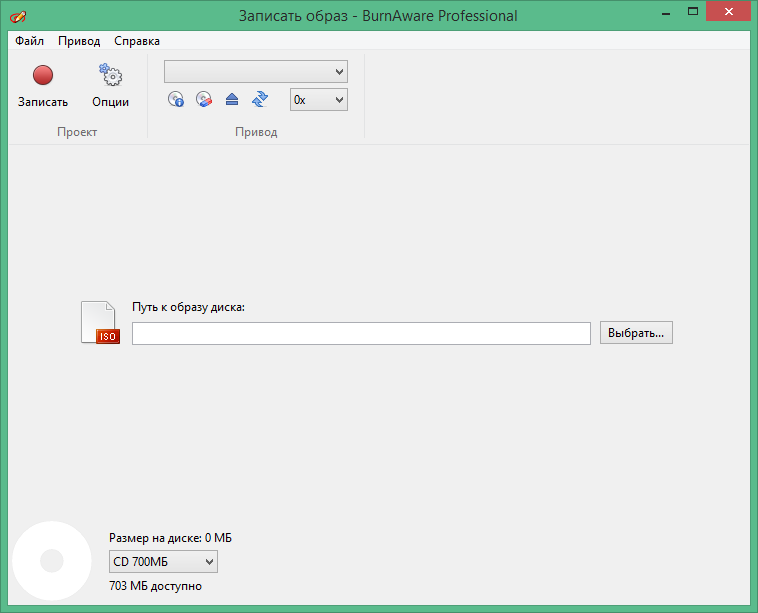Click the disc usage indicator graphic
The image size is (758, 613).
pyautogui.click(x=50, y=561)
